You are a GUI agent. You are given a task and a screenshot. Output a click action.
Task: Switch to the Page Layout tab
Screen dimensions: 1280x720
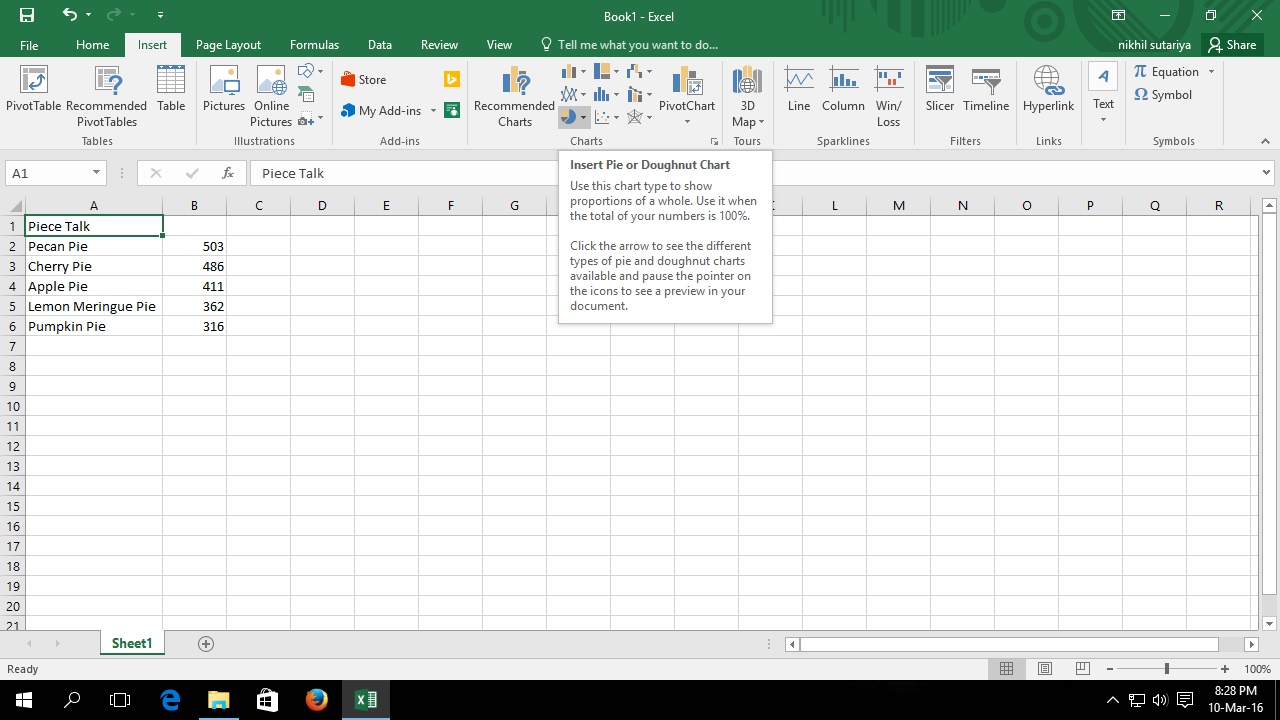[228, 45]
